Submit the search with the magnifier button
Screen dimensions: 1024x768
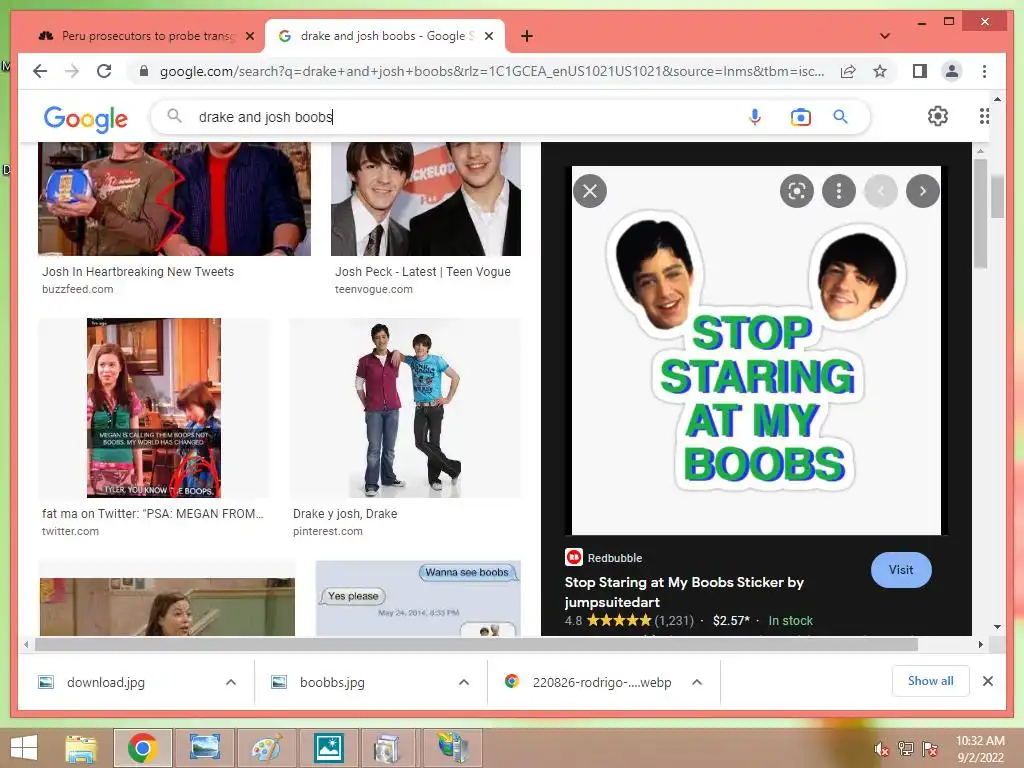click(840, 117)
